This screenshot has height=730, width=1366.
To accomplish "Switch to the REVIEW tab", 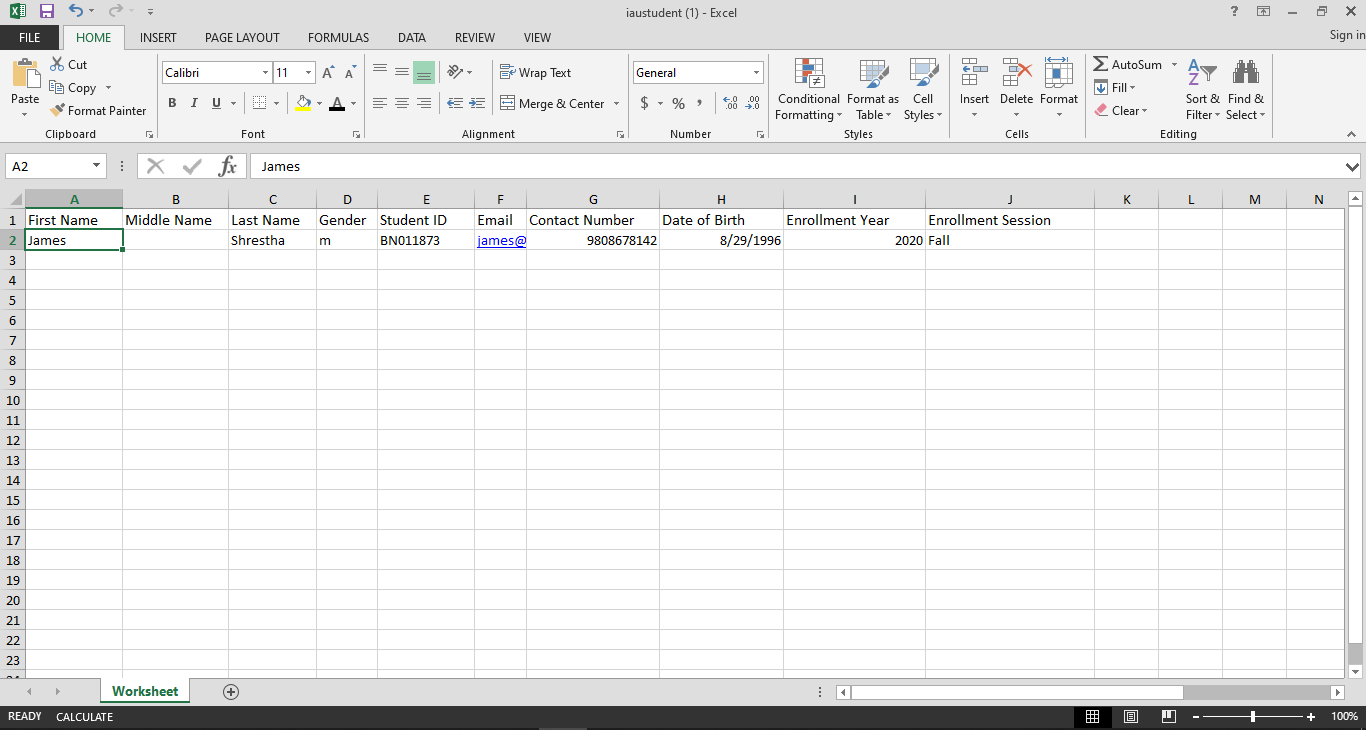I will click(475, 38).
